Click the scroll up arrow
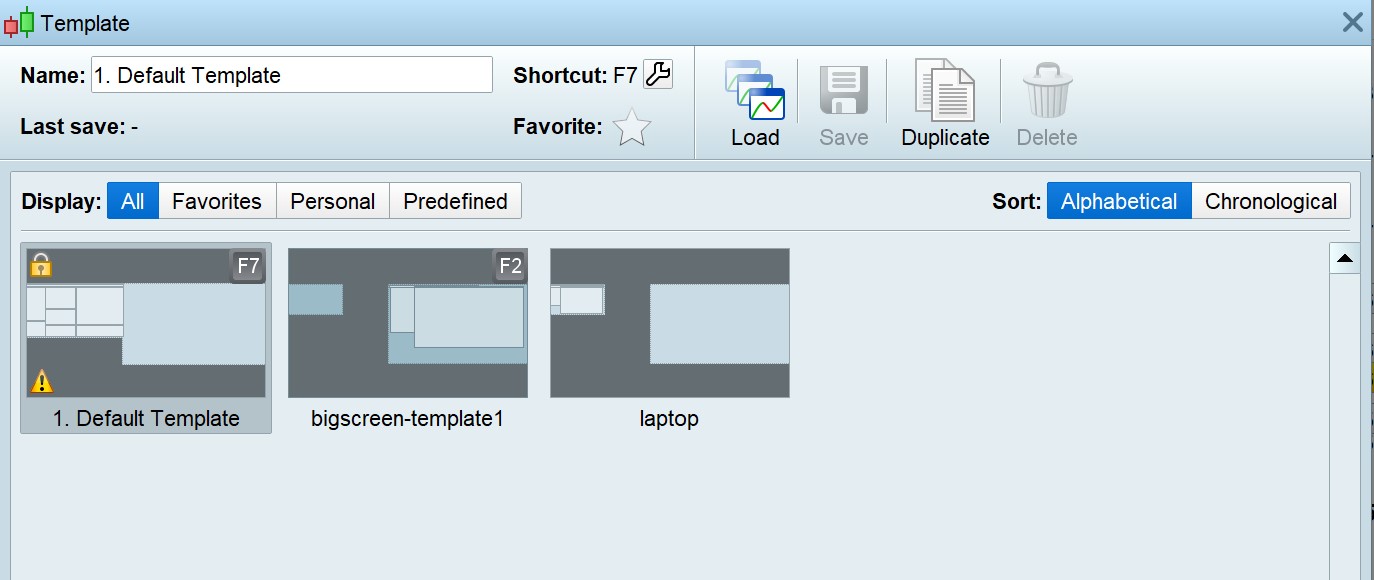 coord(1344,258)
